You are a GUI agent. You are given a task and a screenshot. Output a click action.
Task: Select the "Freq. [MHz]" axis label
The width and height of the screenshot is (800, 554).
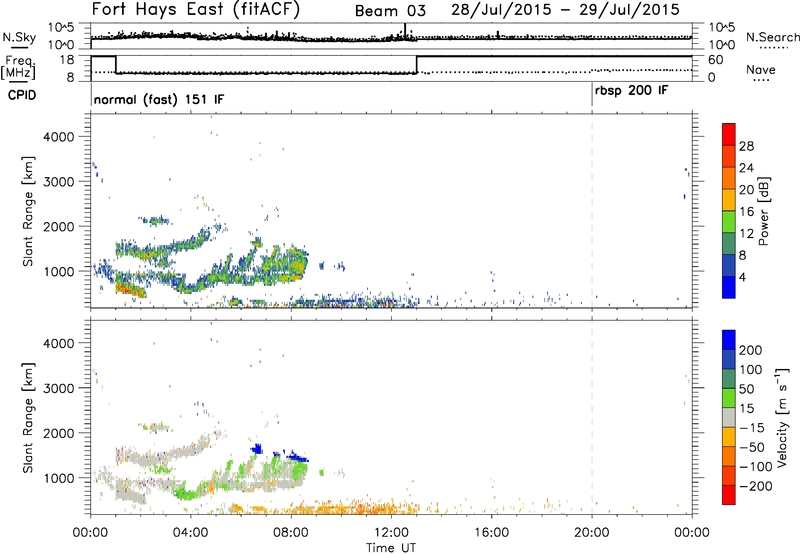coord(19,67)
